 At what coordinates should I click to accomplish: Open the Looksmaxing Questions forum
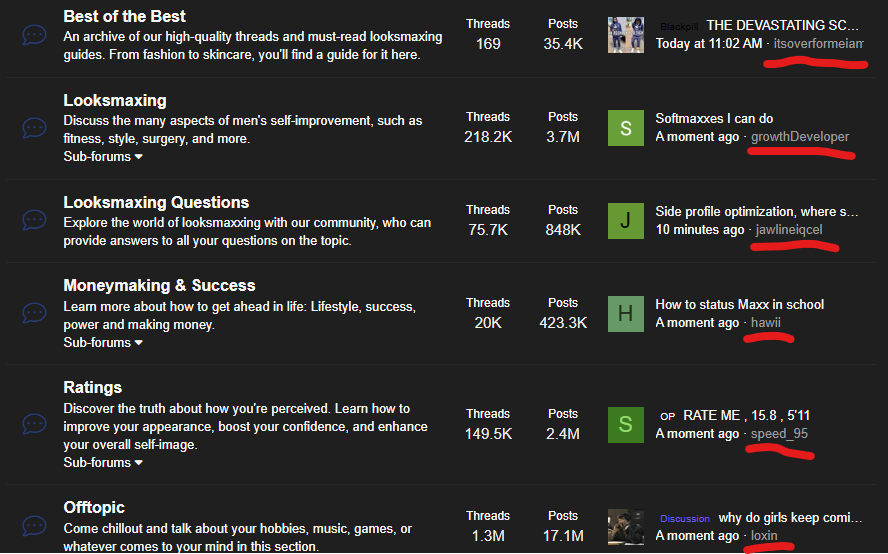pos(156,203)
